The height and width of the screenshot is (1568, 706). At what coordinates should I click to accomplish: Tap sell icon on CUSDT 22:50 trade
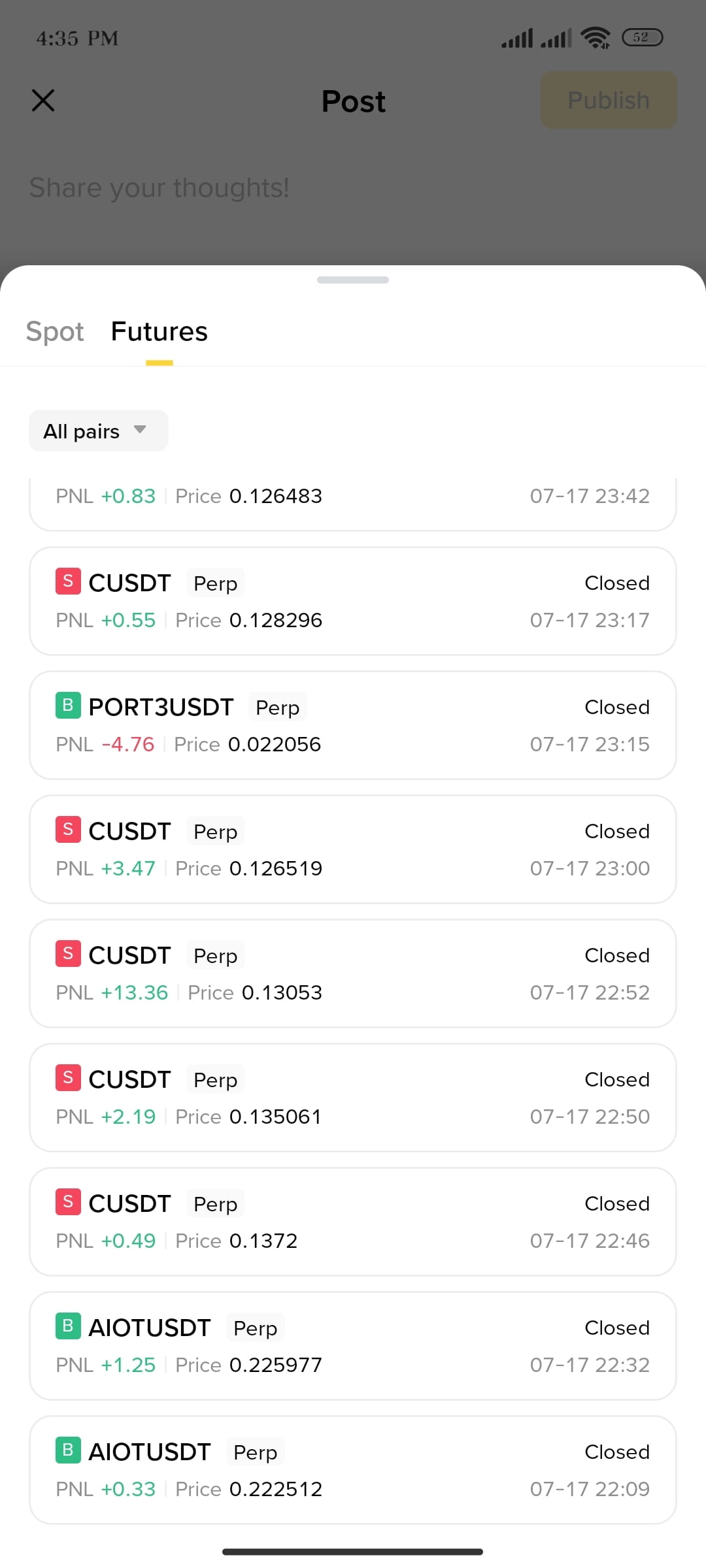click(x=68, y=1077)
